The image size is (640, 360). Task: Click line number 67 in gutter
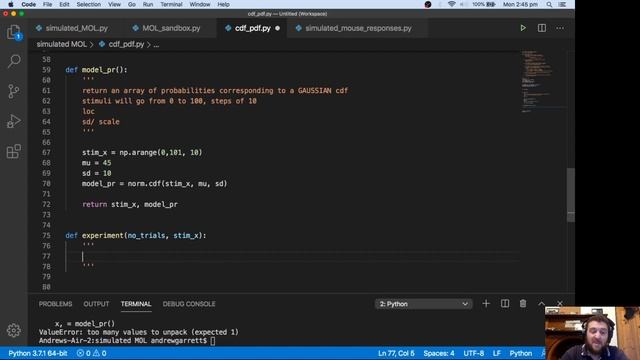click(x=47, y=153)
